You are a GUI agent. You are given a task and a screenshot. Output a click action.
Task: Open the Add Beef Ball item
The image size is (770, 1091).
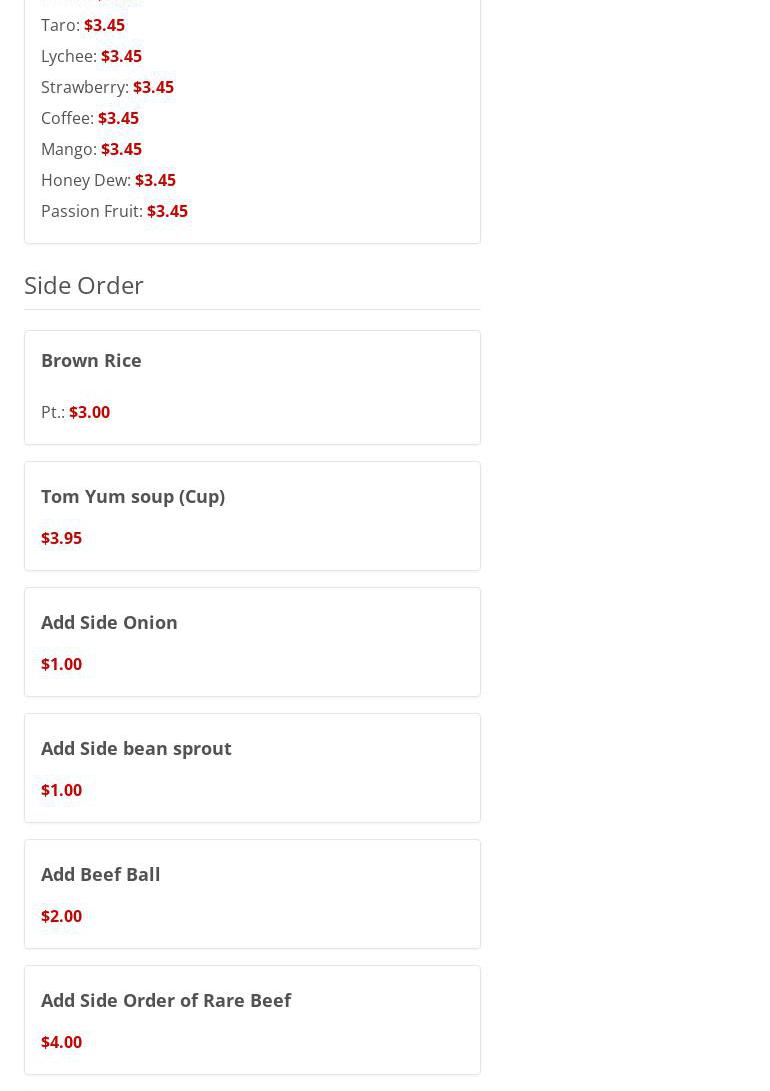100,874
